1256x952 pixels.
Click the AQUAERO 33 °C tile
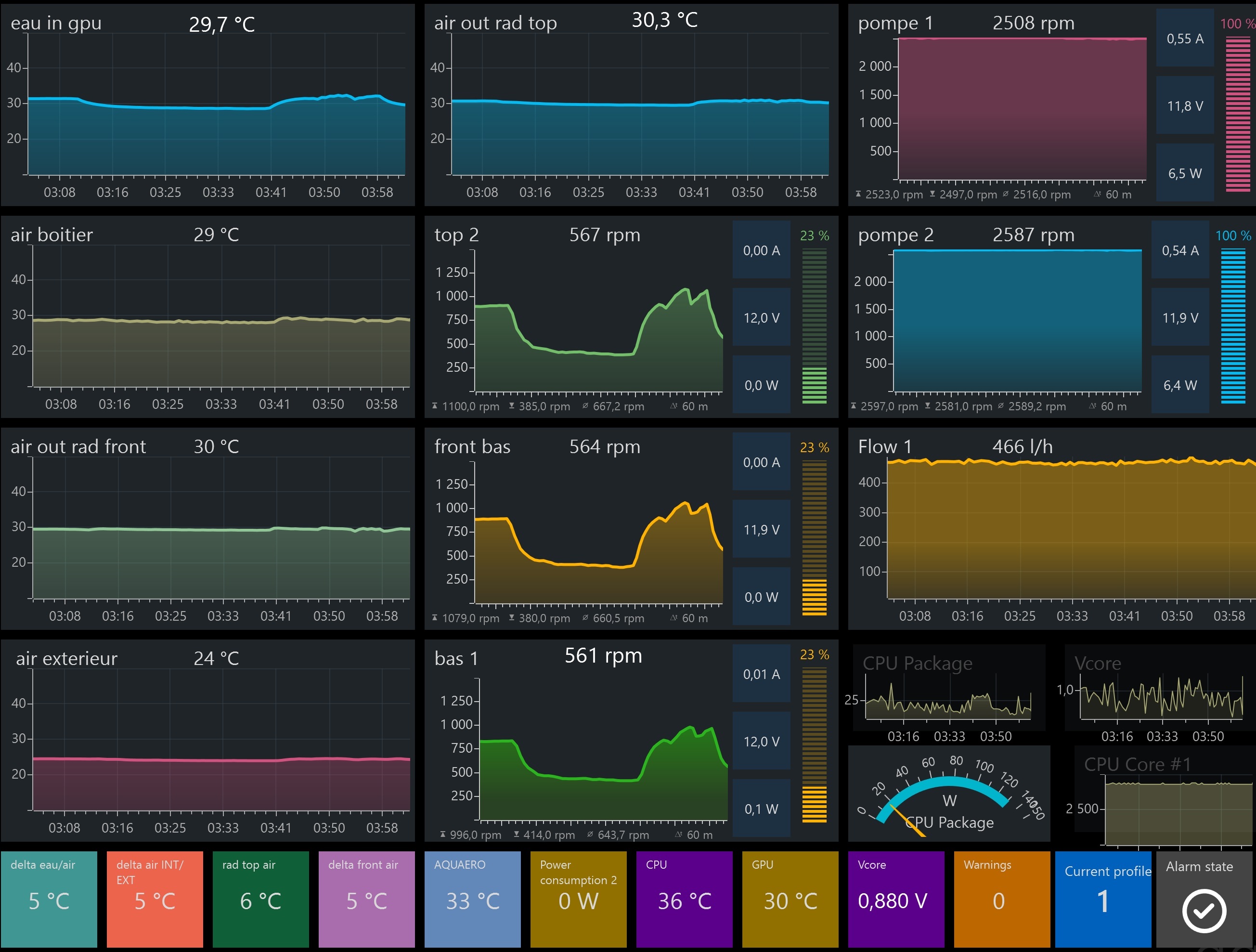click(x=472, y=899)
